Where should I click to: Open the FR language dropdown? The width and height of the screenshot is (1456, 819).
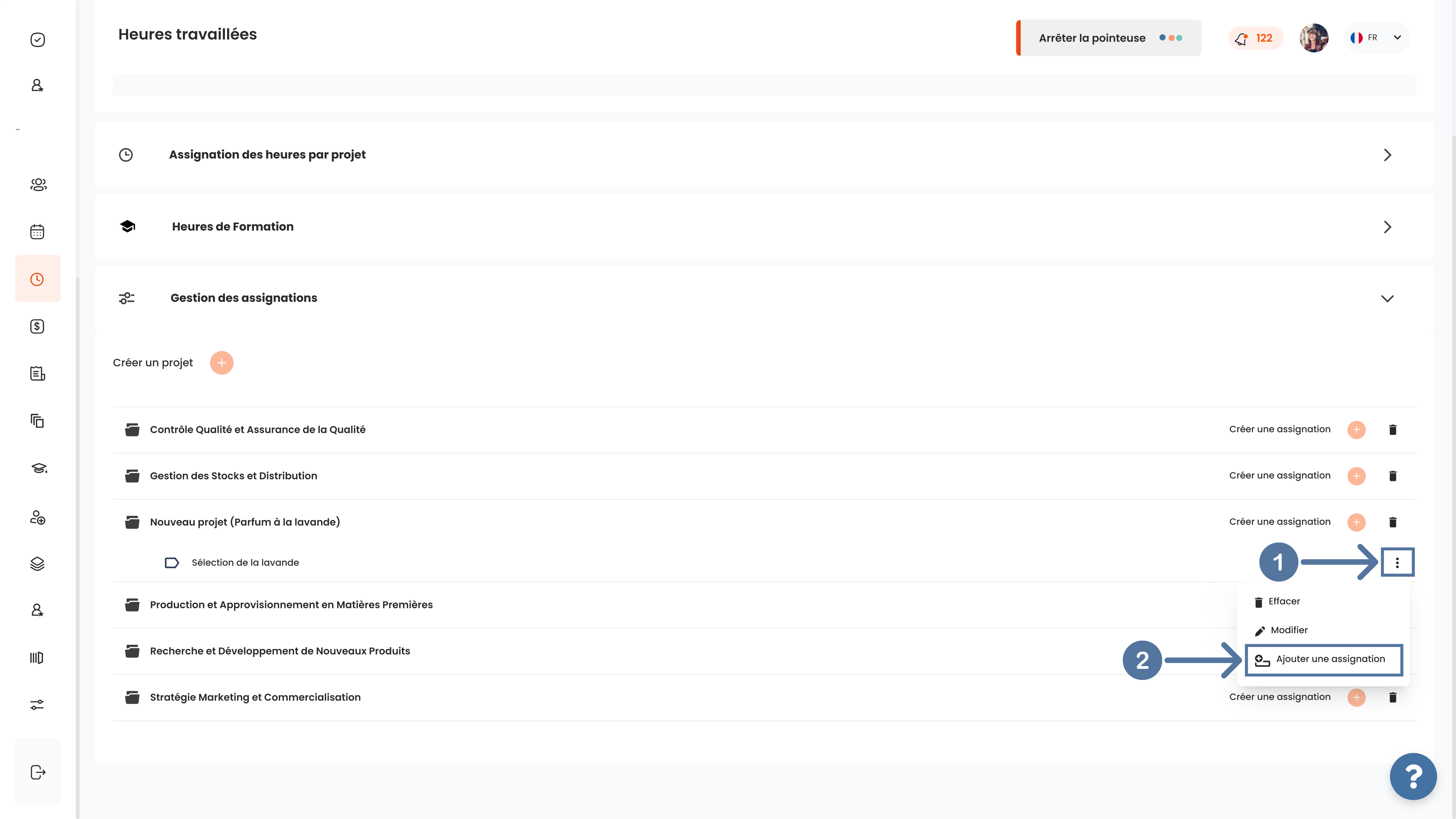click(1377, 38)
